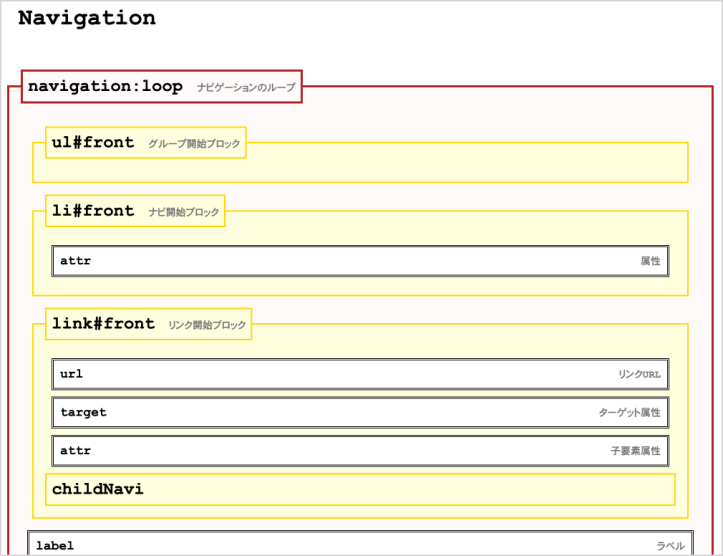This screenshot has height=556, width=723.
Task: Click the empty ul#front block body
Action: (360, 169)
